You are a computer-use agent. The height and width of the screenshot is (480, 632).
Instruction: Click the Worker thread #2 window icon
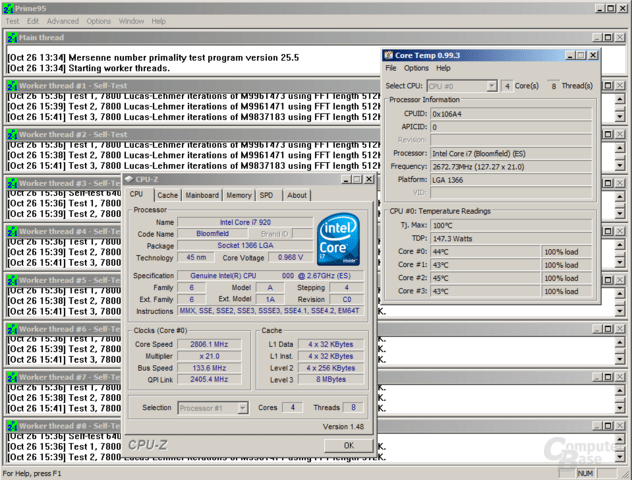click(12, 135)
